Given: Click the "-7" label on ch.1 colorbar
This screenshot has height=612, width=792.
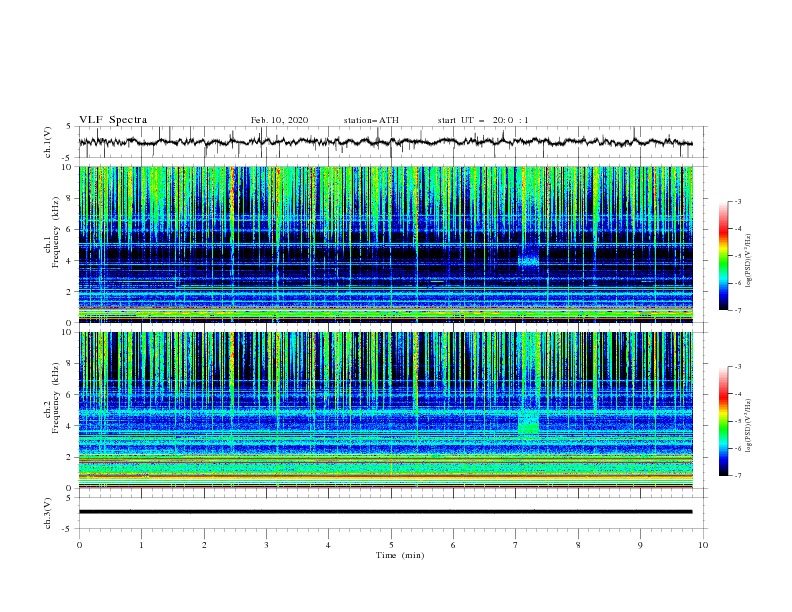Looking at the screenshot, I should point(737,310).
